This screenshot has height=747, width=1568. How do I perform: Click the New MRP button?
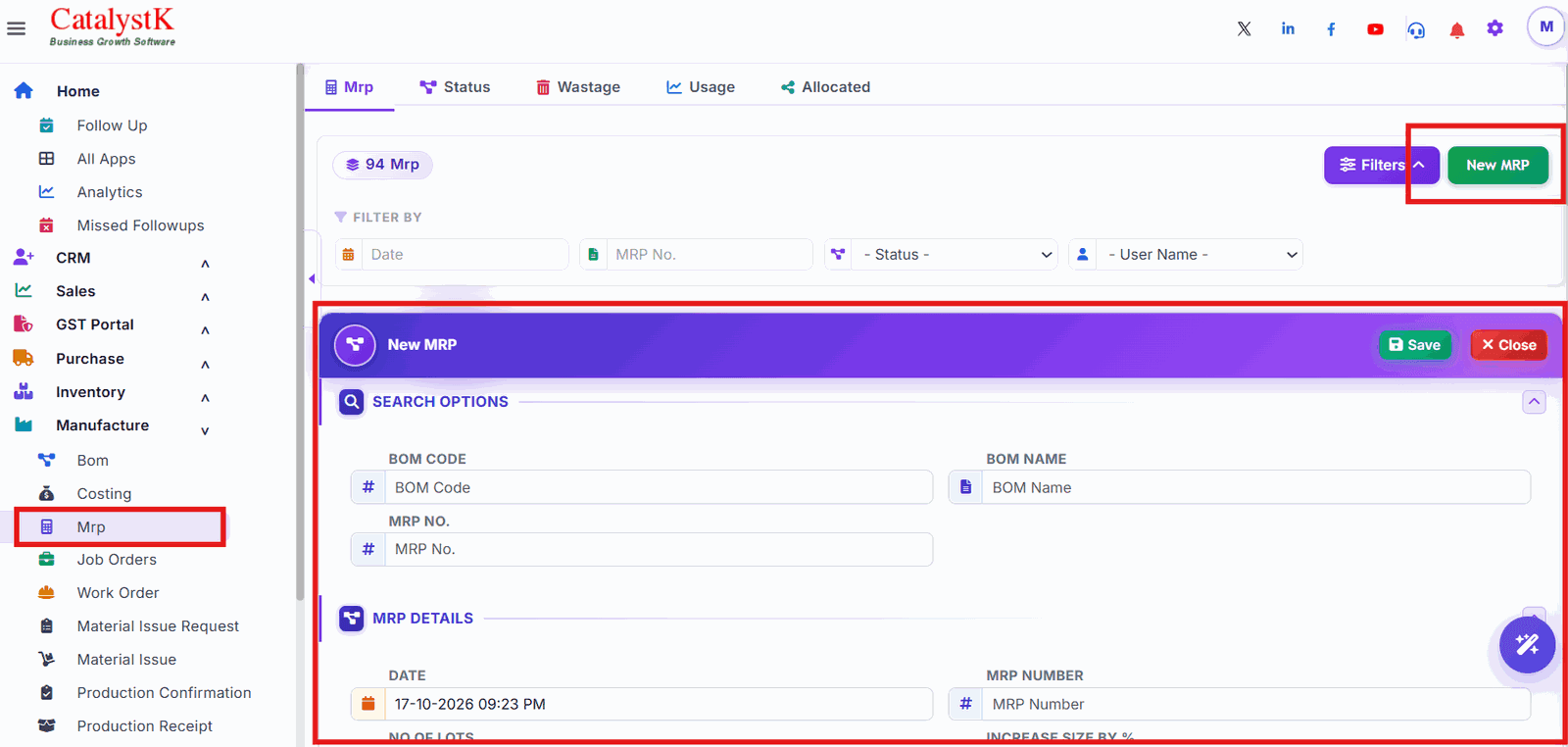tap(1497, 165)
